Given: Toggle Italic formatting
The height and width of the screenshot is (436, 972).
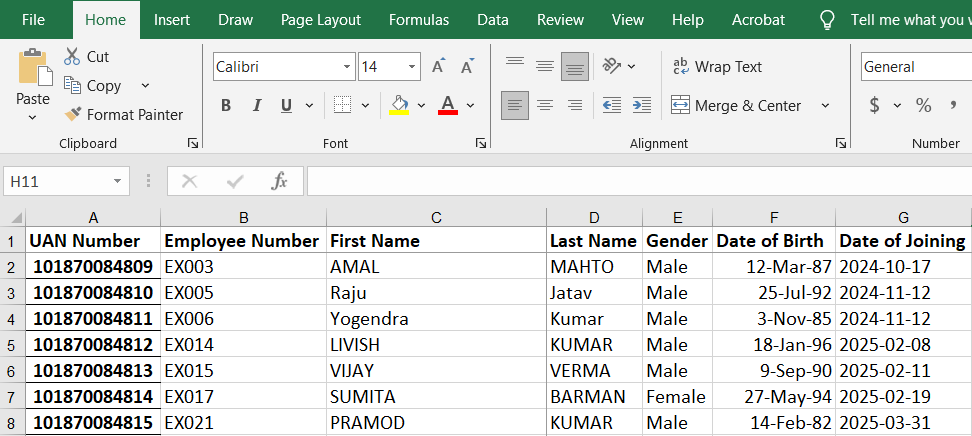Looking at the screenshot, I should 256,105.
